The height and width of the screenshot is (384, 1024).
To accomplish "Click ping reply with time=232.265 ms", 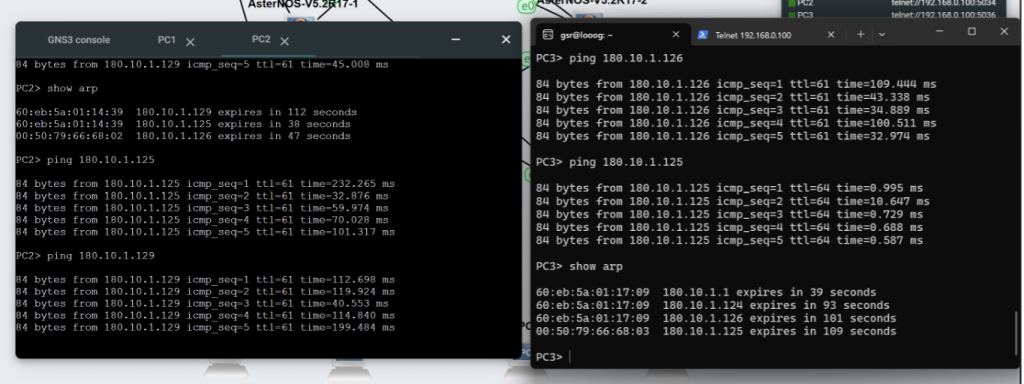I will (x=205, y=184).
